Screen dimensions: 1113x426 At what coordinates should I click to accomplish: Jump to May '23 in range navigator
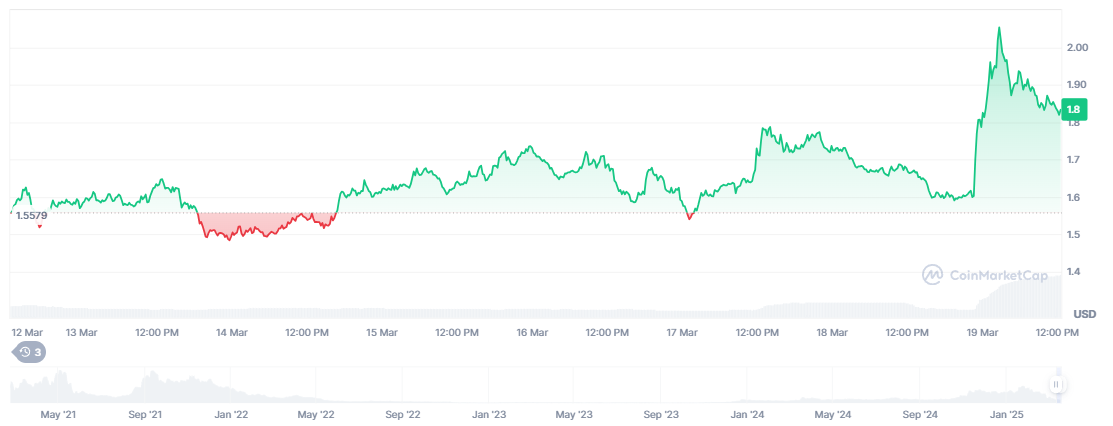574,413
